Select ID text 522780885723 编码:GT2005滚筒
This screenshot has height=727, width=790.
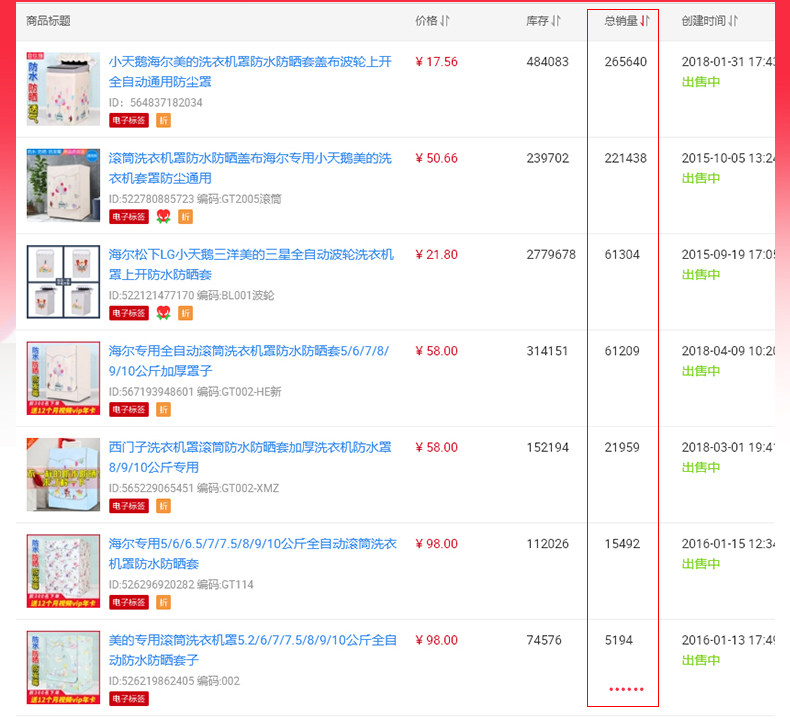tap(195, 199)
